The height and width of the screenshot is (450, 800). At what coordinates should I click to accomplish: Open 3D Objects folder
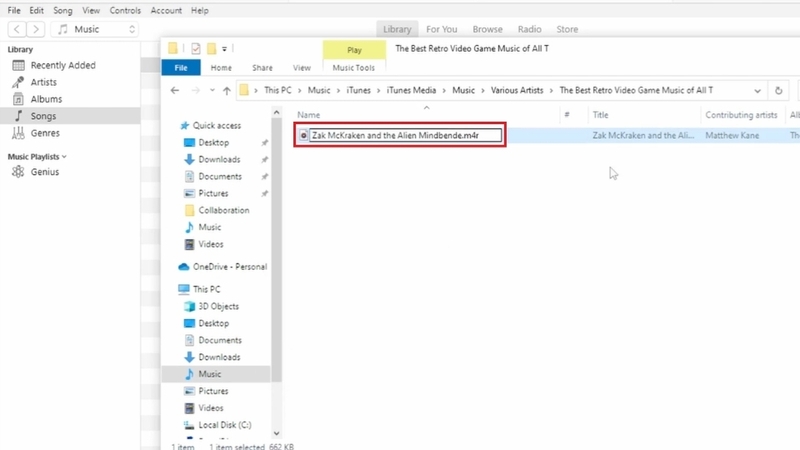pyautogui.click(x=218, y=306)
